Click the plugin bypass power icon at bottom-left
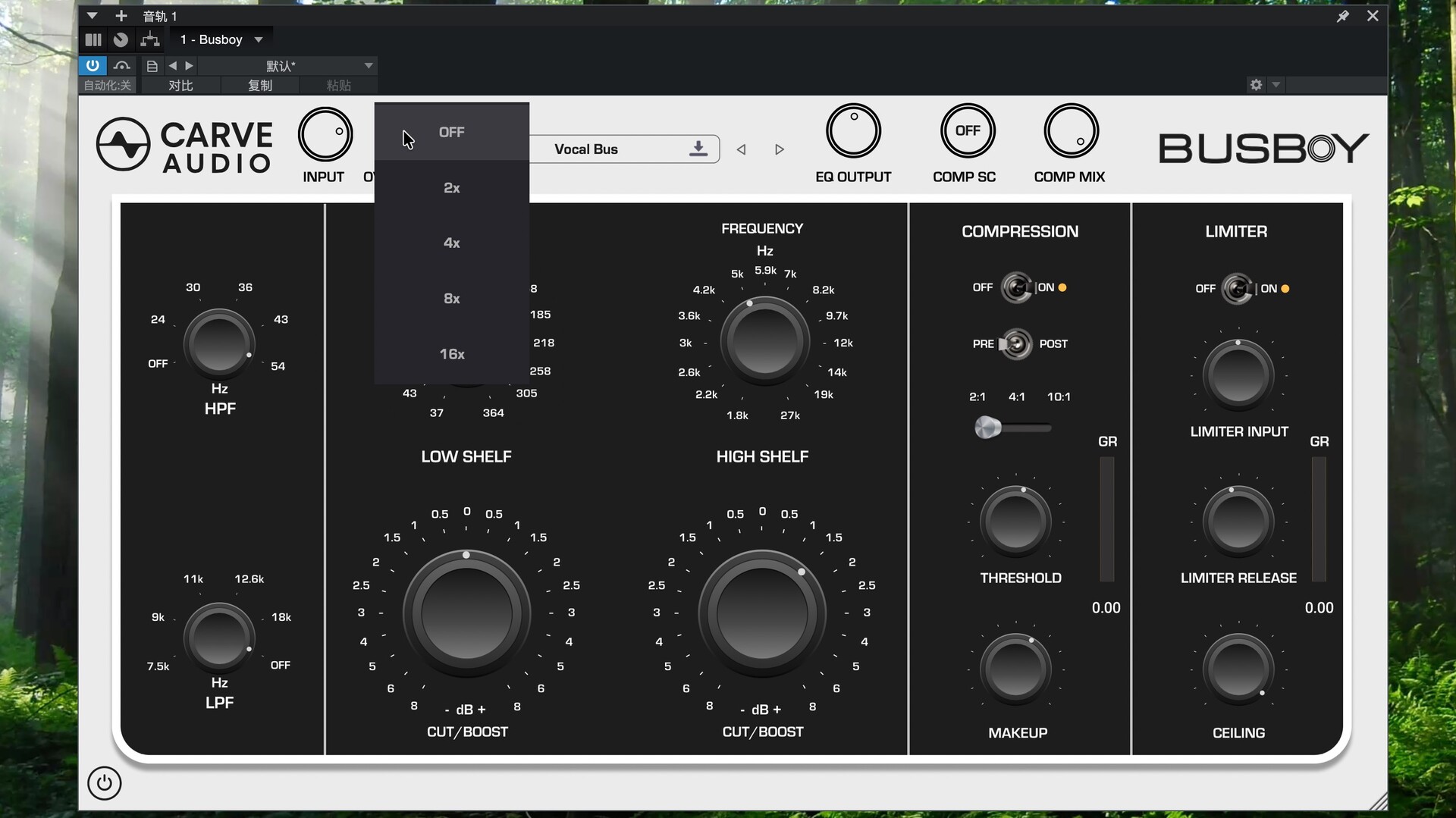Image resolution: width=1456 pixels, height=818 pixels. [x=104, y=783]
